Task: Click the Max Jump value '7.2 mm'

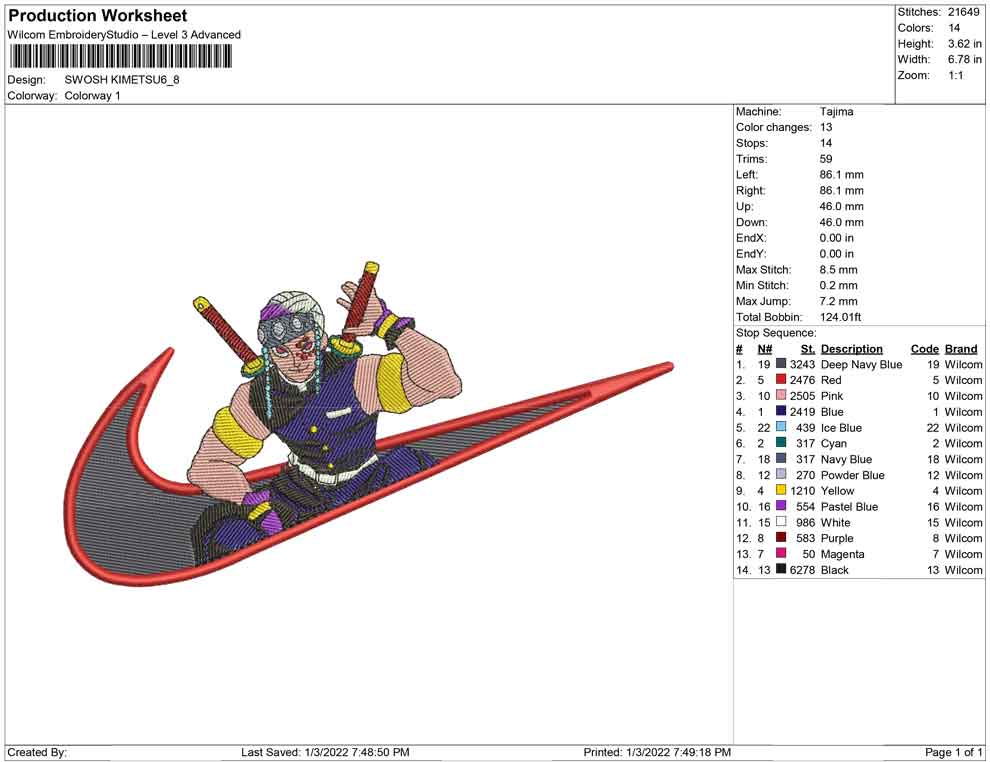Action: click(838, 301)
